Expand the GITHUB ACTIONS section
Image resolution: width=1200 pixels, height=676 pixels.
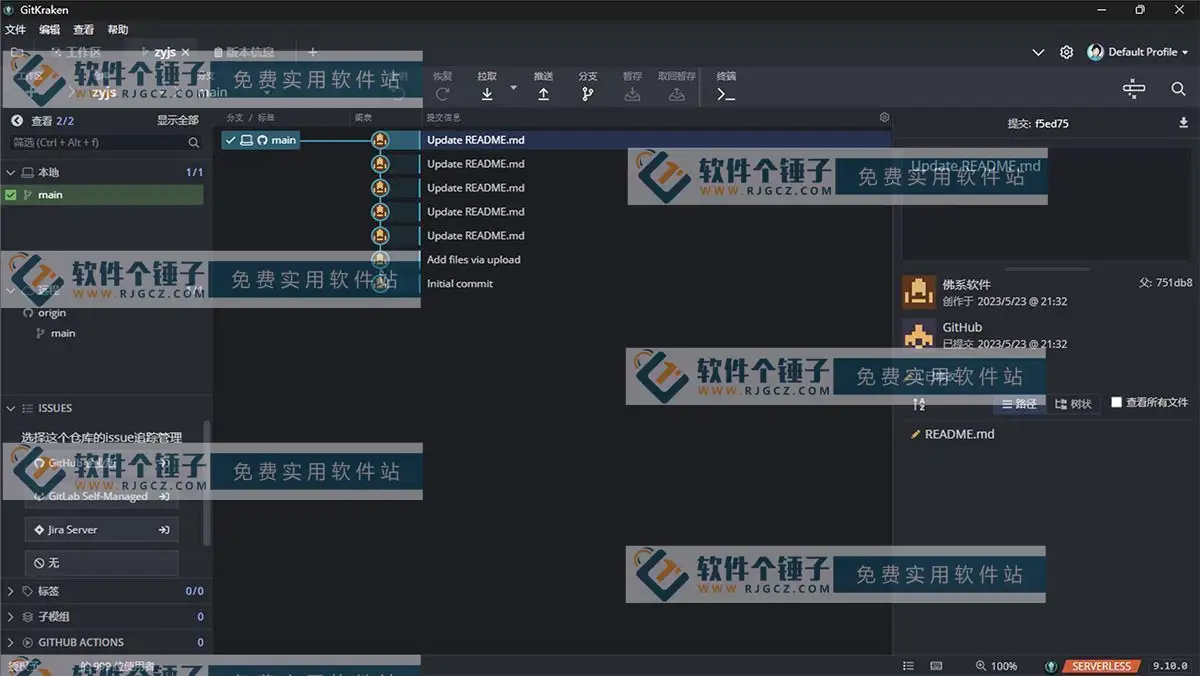coord(12,642)
